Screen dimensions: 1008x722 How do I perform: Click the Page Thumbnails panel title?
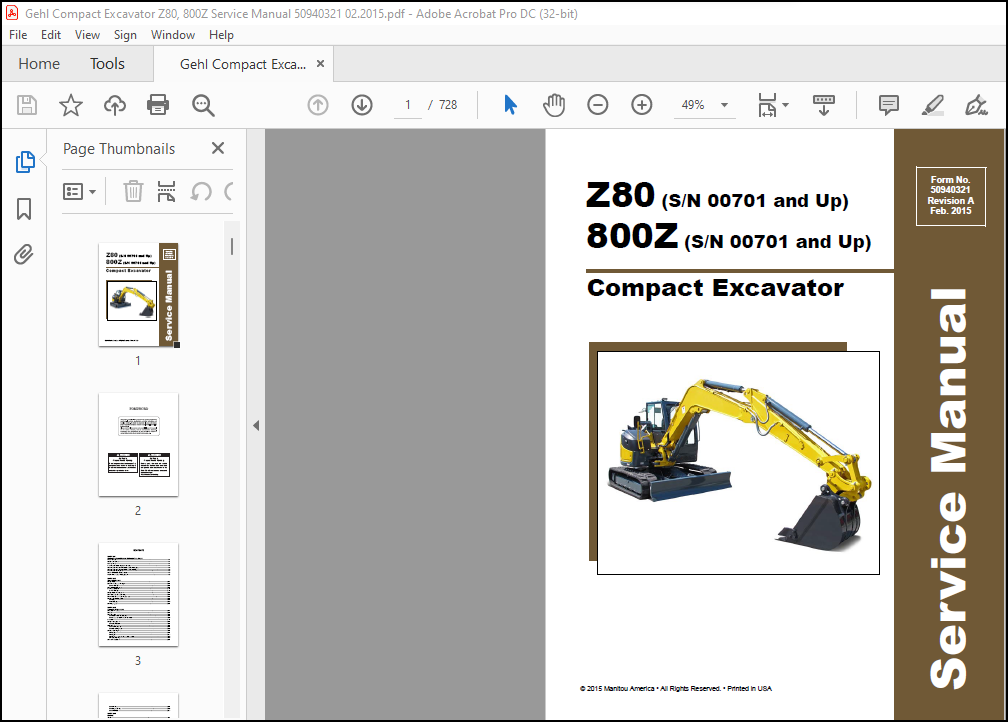coord(119,149)
